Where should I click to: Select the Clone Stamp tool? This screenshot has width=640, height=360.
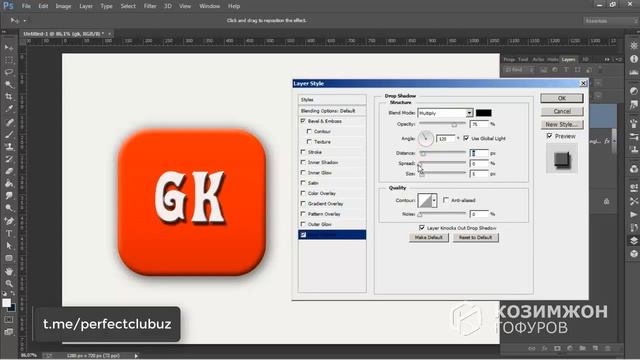[x=9, y=147]
